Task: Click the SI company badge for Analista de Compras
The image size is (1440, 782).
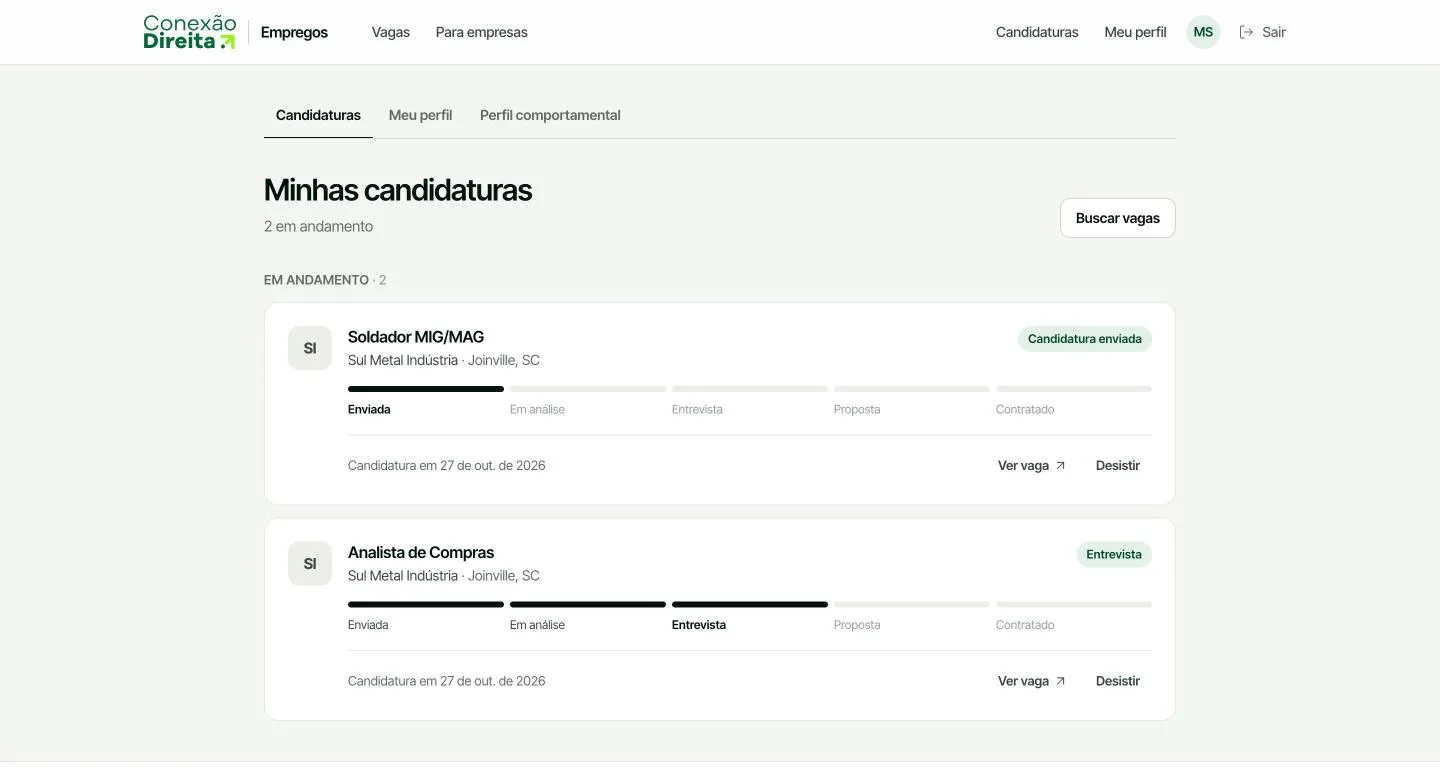Action: point(310,564)
